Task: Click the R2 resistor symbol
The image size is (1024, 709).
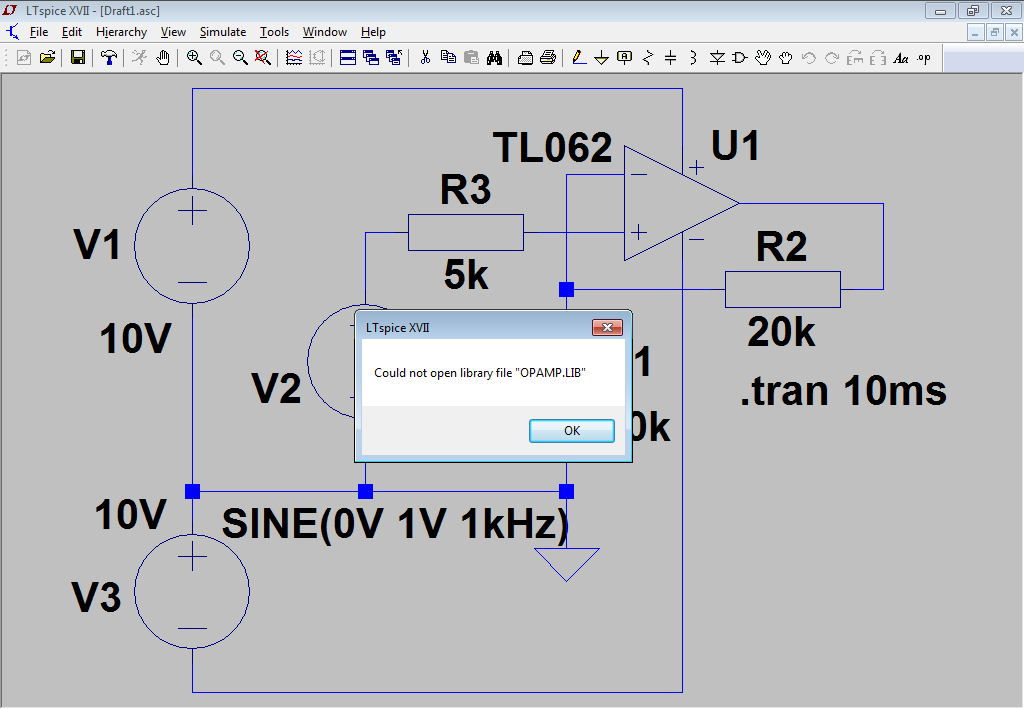Action: point(782,289)
